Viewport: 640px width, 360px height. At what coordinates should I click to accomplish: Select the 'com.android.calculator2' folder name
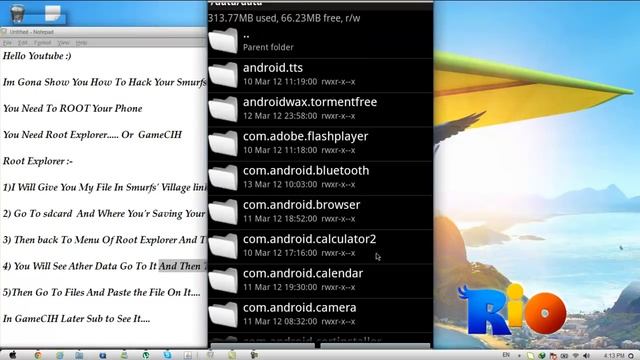click(309, 239)
